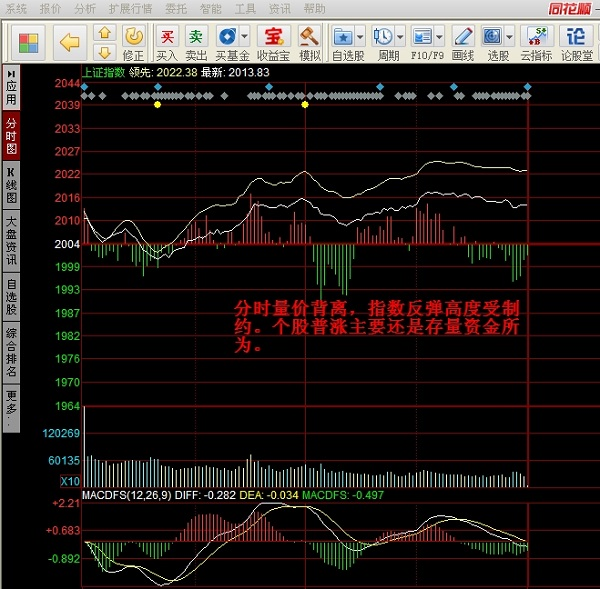Image resolution: width=600 pixels, height=589 pixels.
Task: Open the 分析 menu
Action: (85, 9)
